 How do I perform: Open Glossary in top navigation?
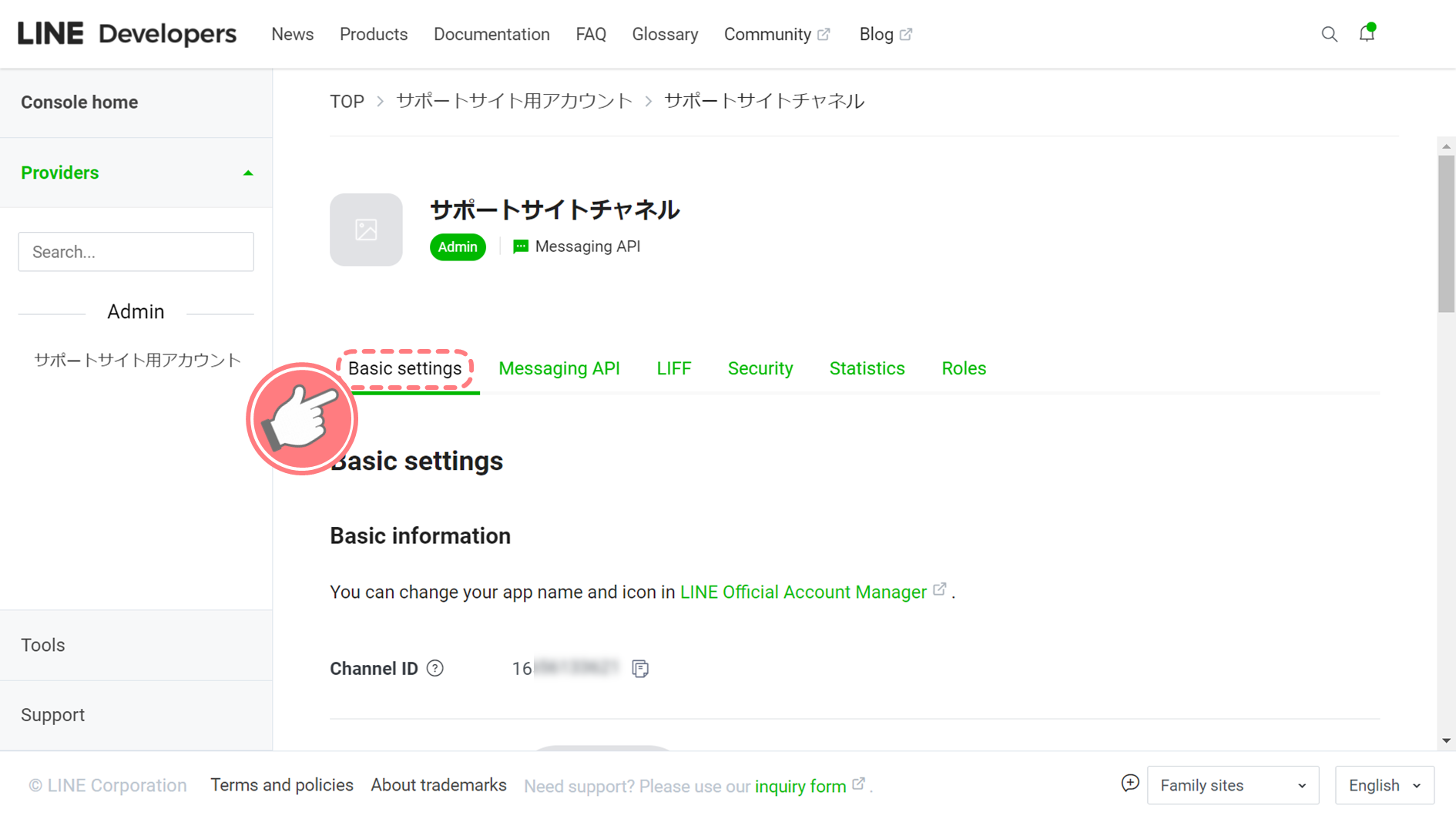(665, 35)
